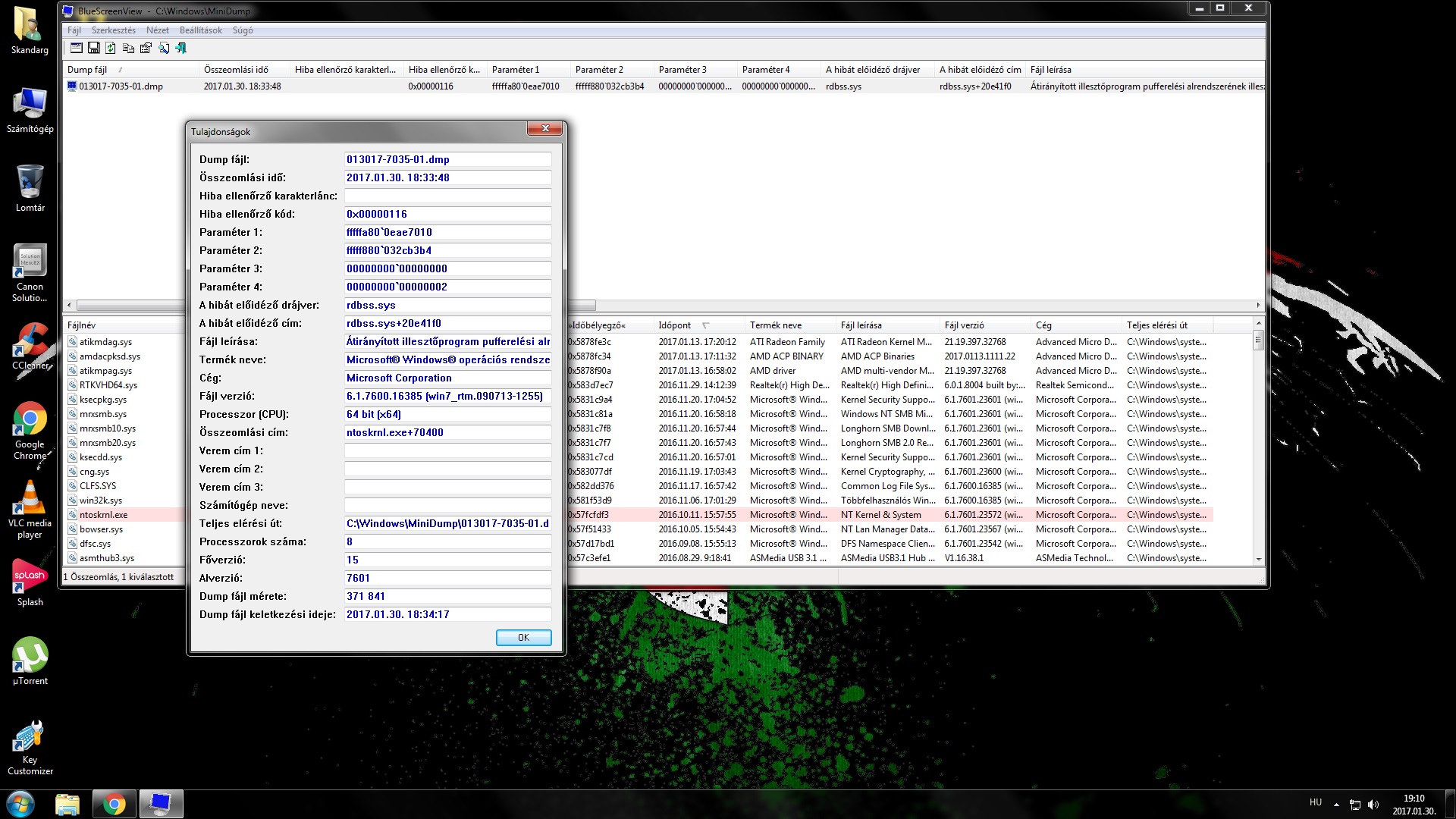Click the Advanced Options toolbar icon

[77, 48]
